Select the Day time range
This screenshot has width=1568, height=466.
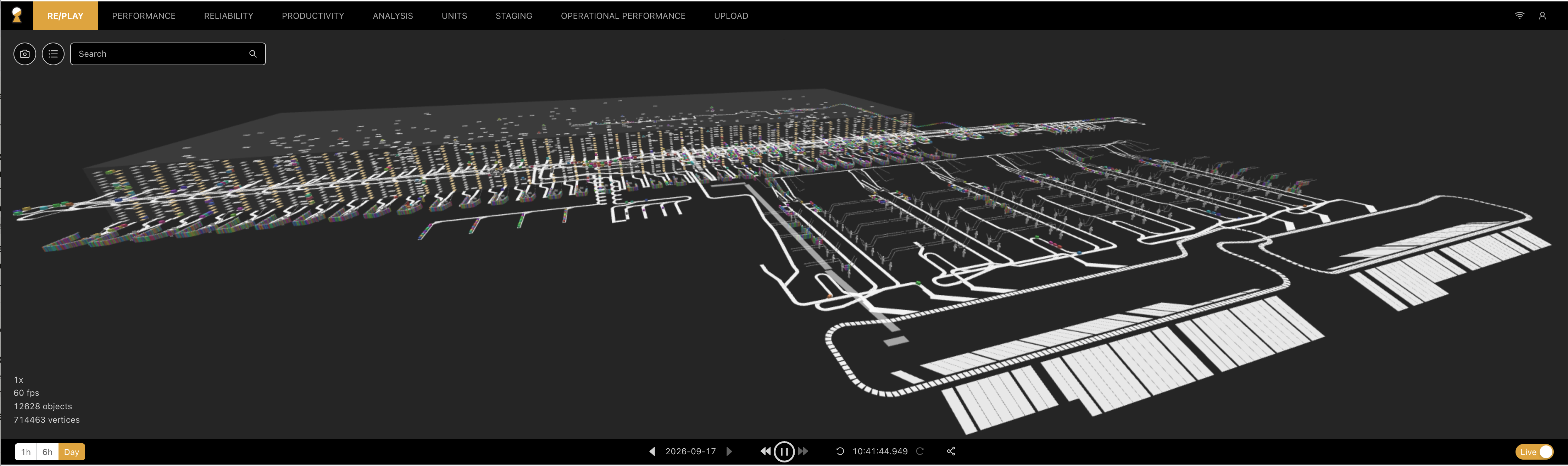72,452
